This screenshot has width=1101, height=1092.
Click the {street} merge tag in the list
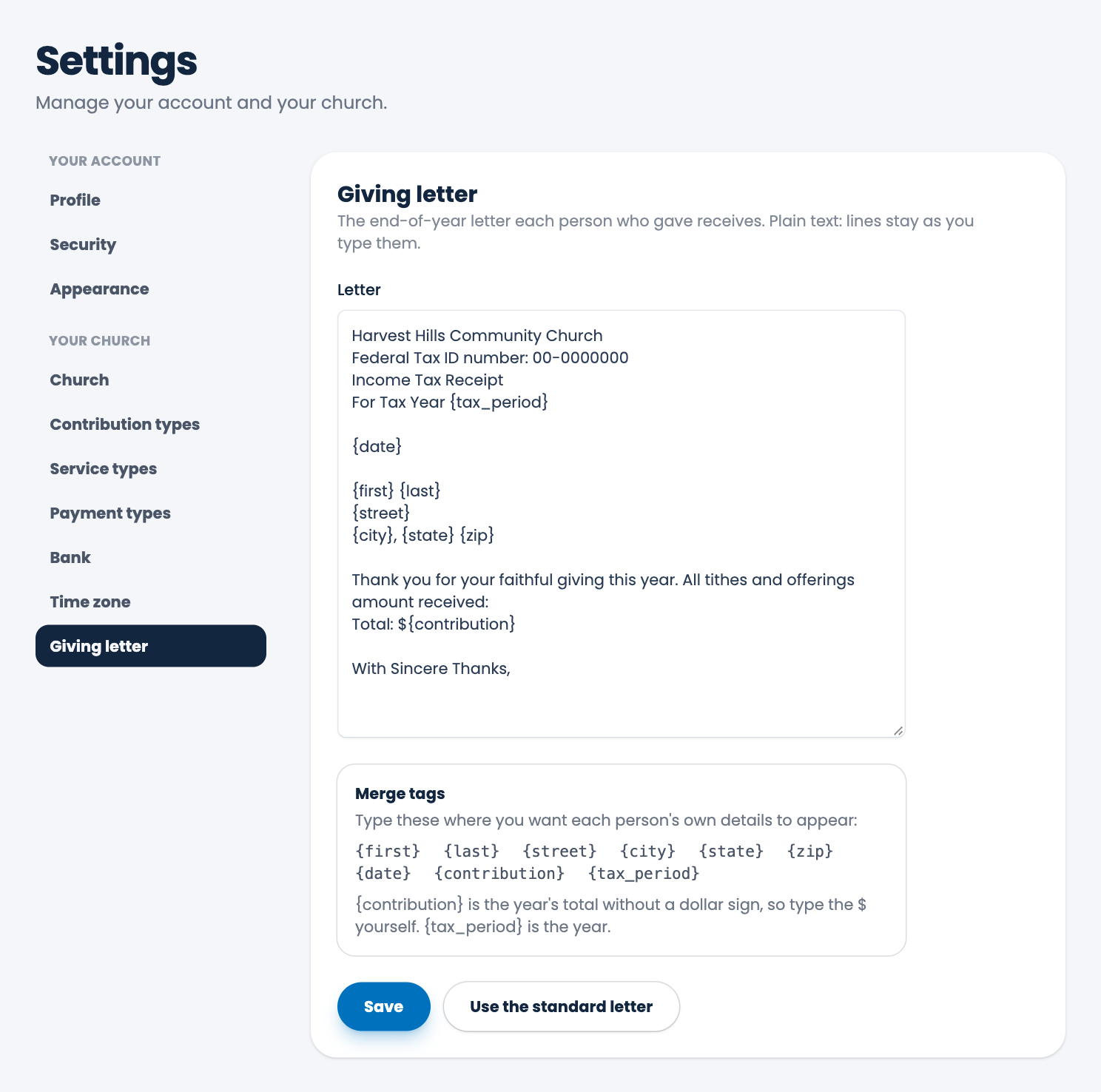pos(559,851)
